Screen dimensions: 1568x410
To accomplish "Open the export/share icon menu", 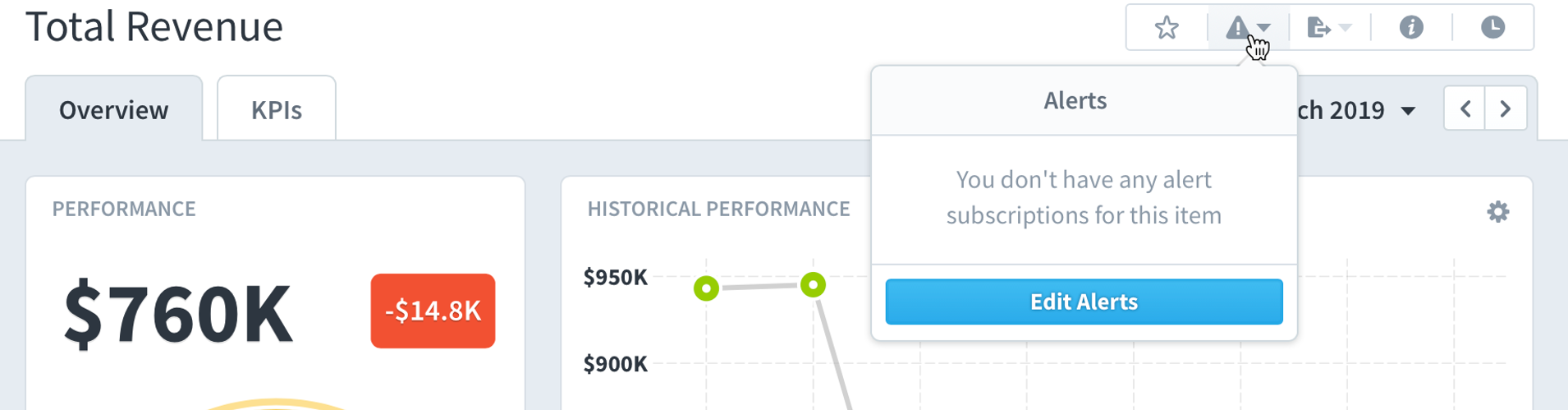I will point(1318,28).
